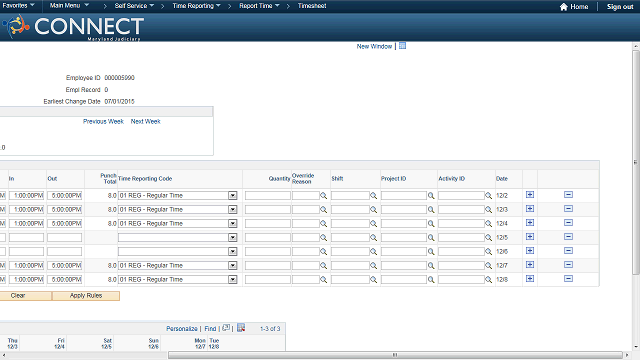The width and height of the screenshot is (640, 360).
Task: Delete the 12/4 timesheet row
Action: pos(568,223)
